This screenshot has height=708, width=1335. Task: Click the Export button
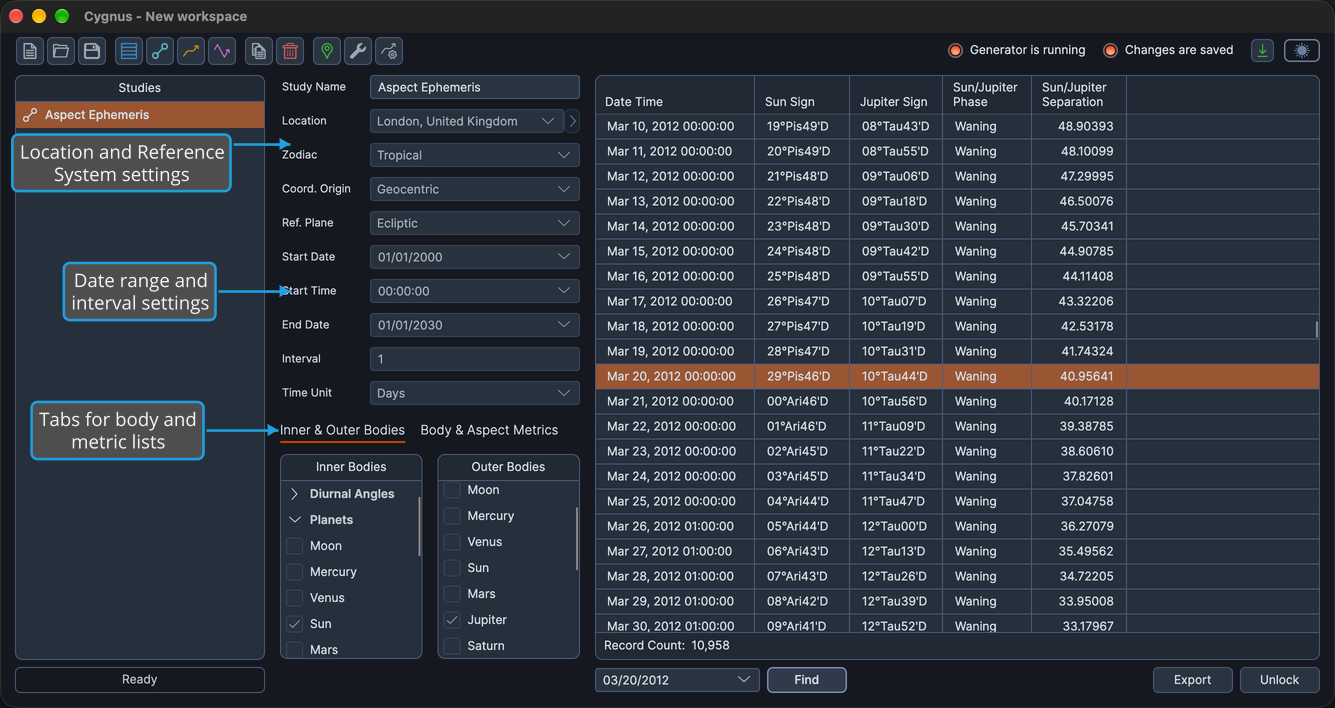pos(1192,680)
